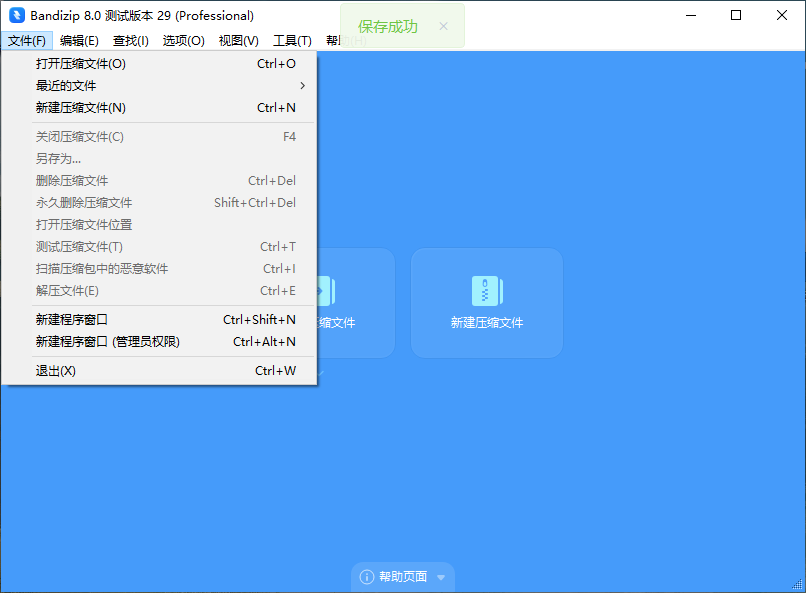Image resolution: width=806 pixels, height=593 pixels.
Task: Select 新建程序窗口 (管理员权限) entry
Action: point(159,342)
